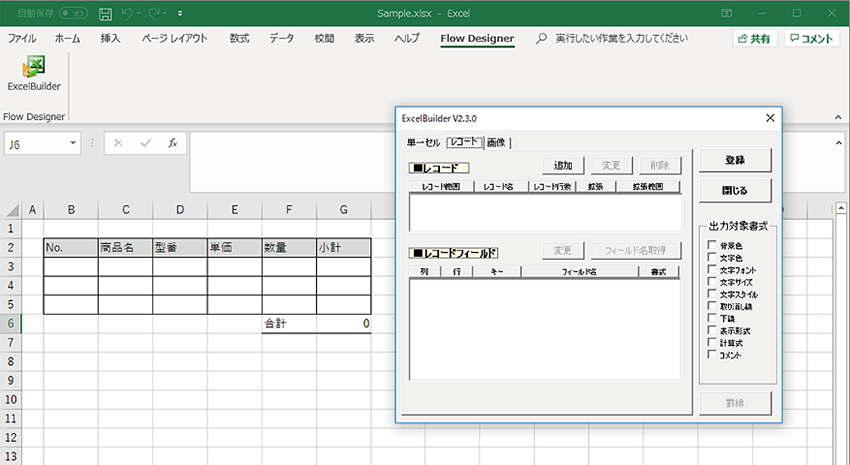Switch to 単一セル tab in ExcelBuilder
850x465 pixels.
click(423, 143)
